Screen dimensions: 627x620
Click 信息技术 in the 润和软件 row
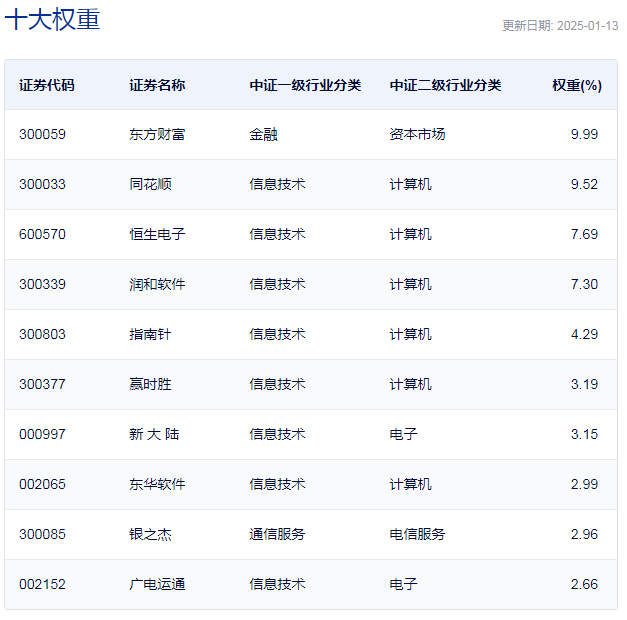[277, 284]
